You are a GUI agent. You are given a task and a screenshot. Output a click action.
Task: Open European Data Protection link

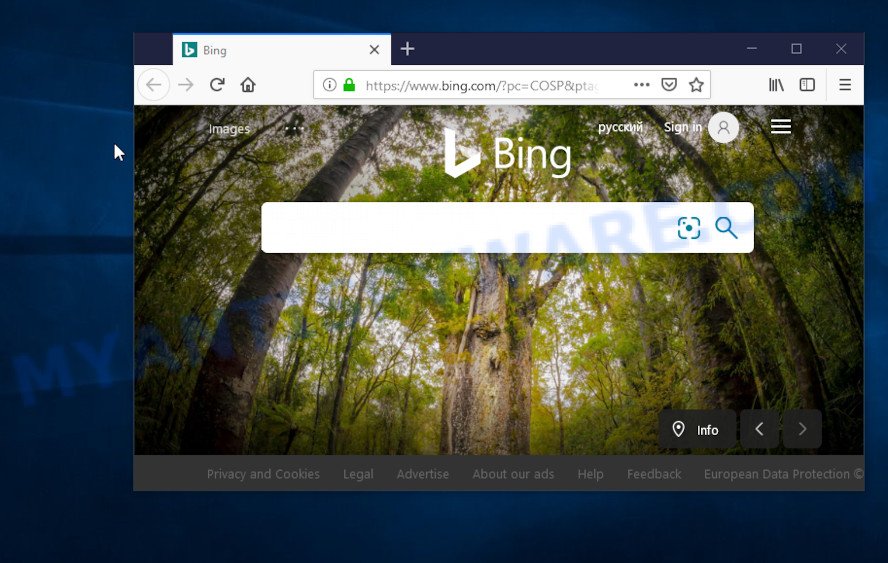coord(777,474)
